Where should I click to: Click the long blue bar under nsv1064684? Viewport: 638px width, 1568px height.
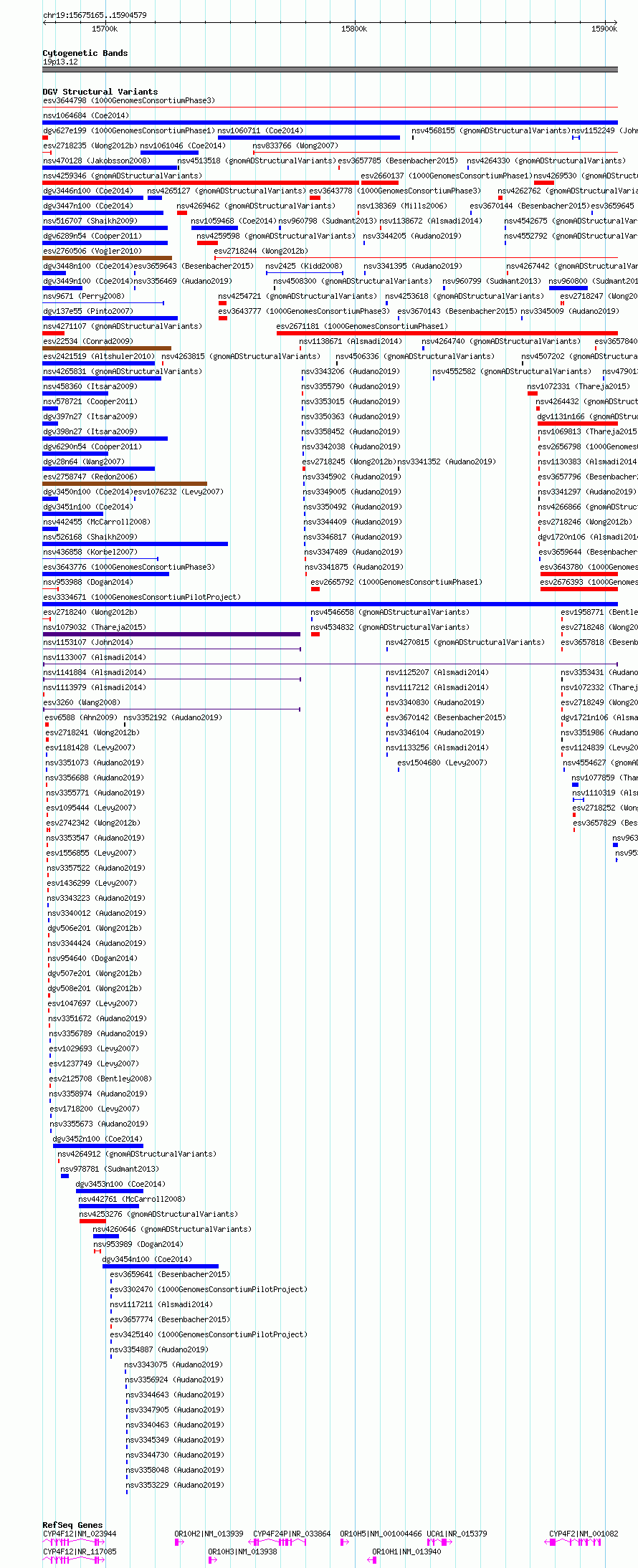coord(330,123)
